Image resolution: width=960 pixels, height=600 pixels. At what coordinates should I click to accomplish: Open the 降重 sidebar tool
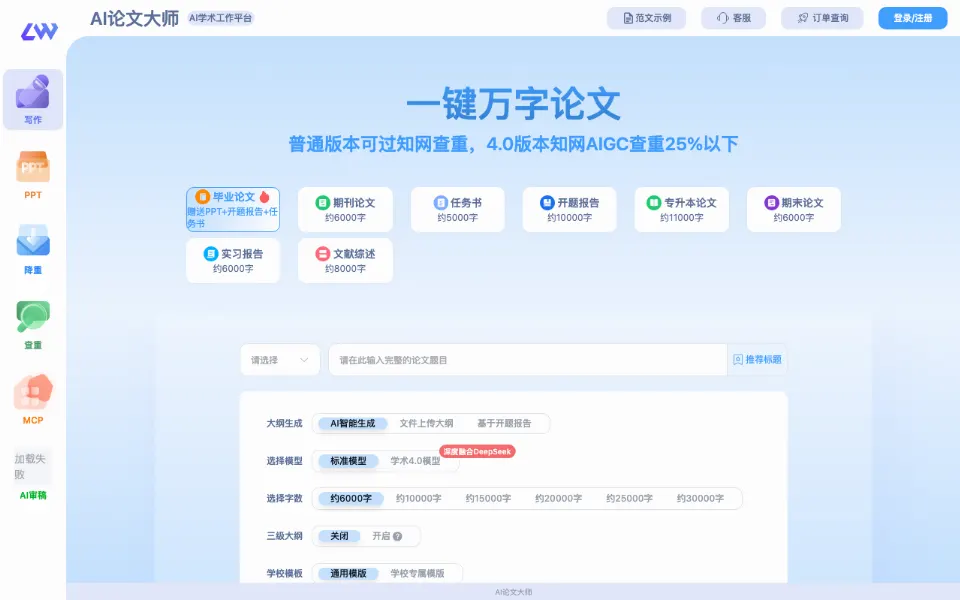33,250
